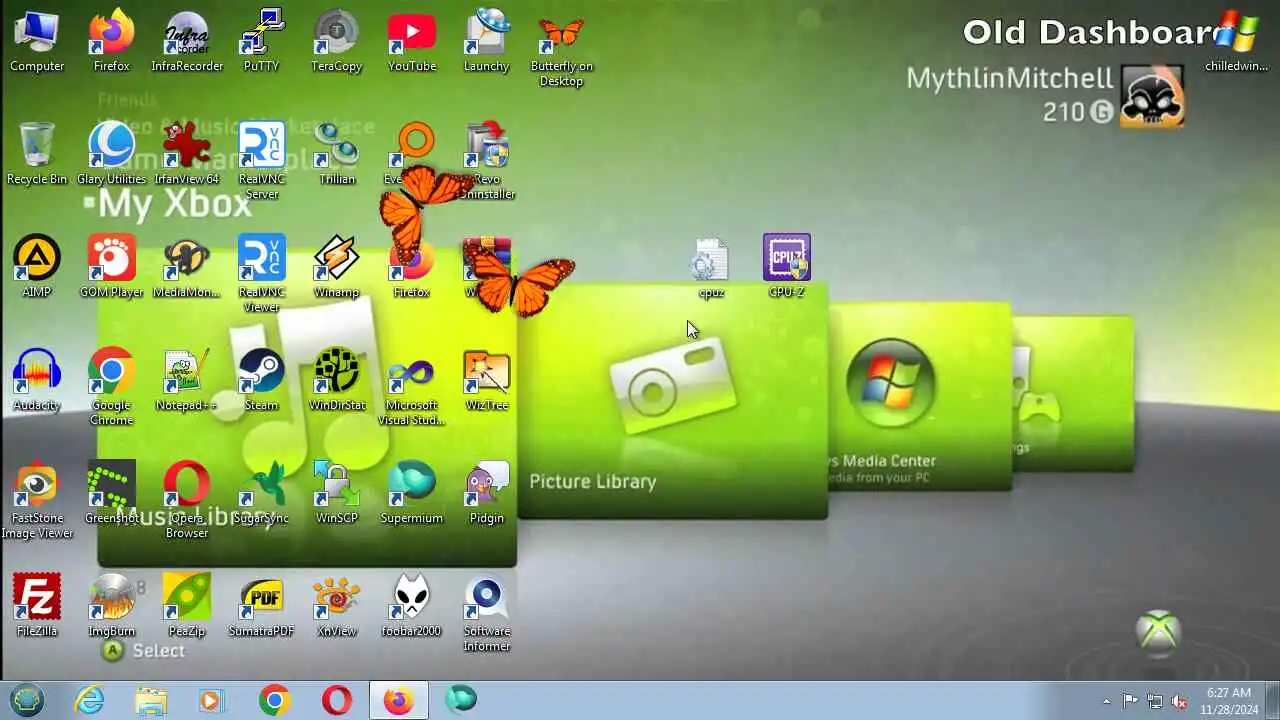
Task: Launch Revo Uninstaller
Action: coord(487,162)
